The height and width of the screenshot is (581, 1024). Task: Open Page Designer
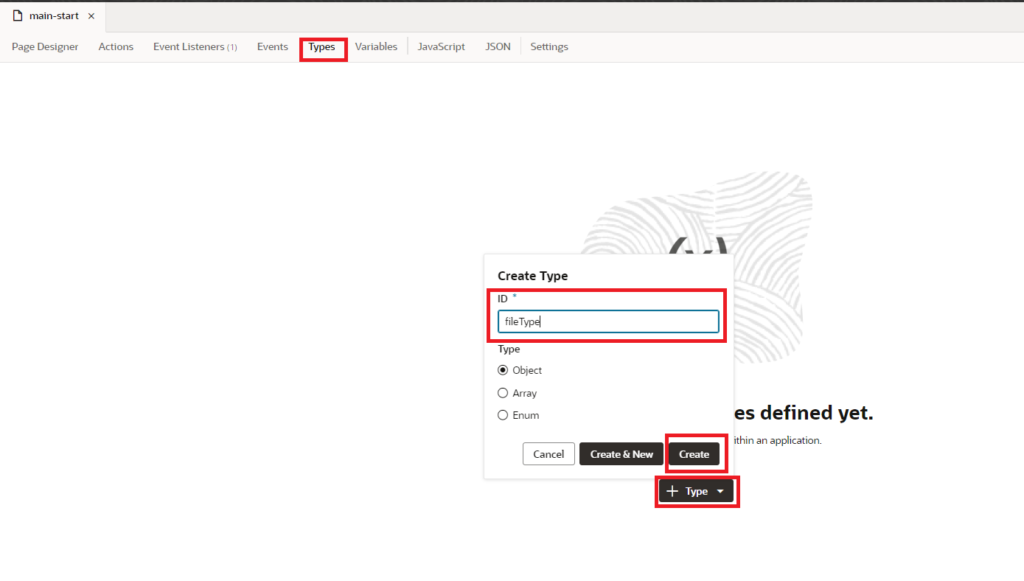click(x=45, y=46)
